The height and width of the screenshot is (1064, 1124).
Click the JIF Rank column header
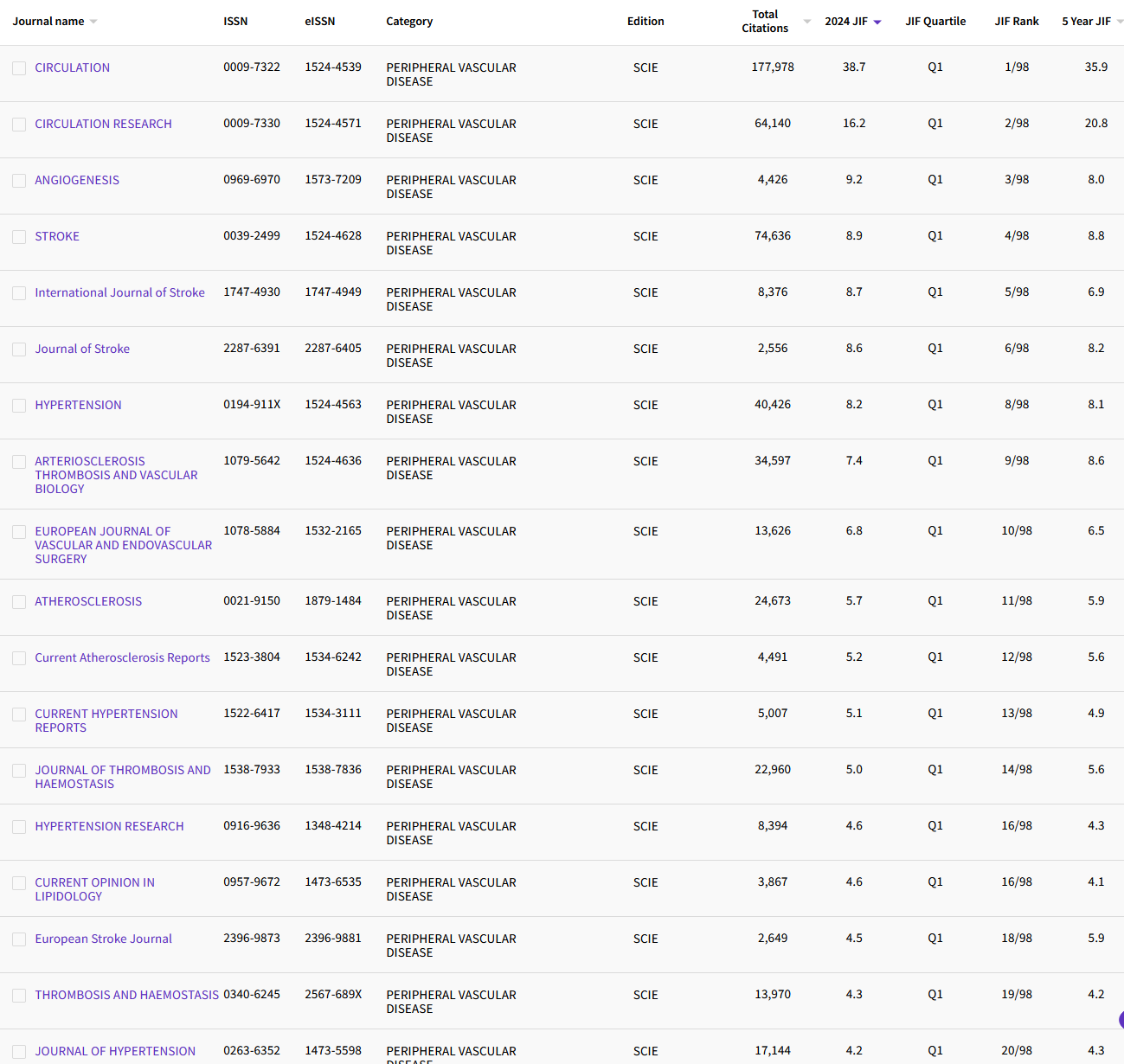coord(1016,22)
